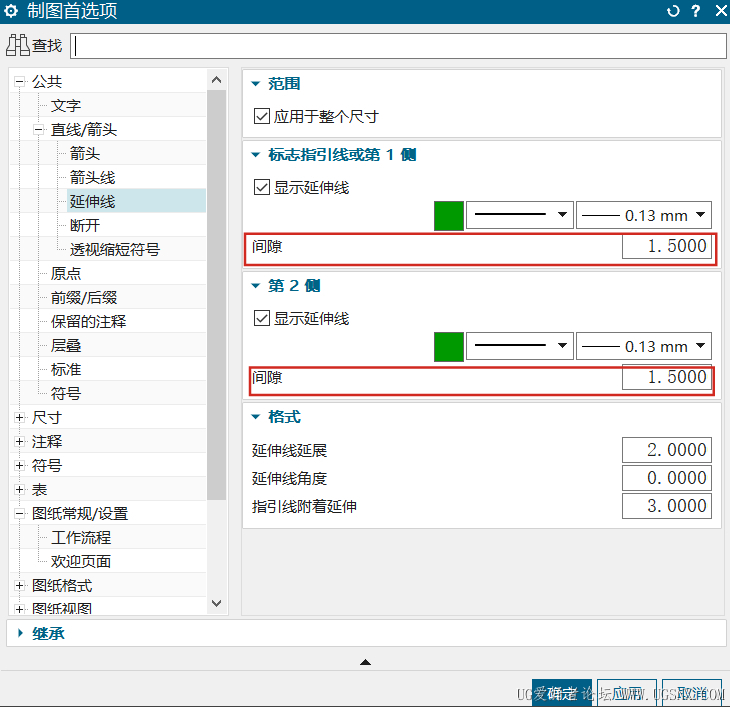The image size is (730, 707).
Task: Open side 1 line font dropdown
Action: pyautogui.click(x=520, y=215)
